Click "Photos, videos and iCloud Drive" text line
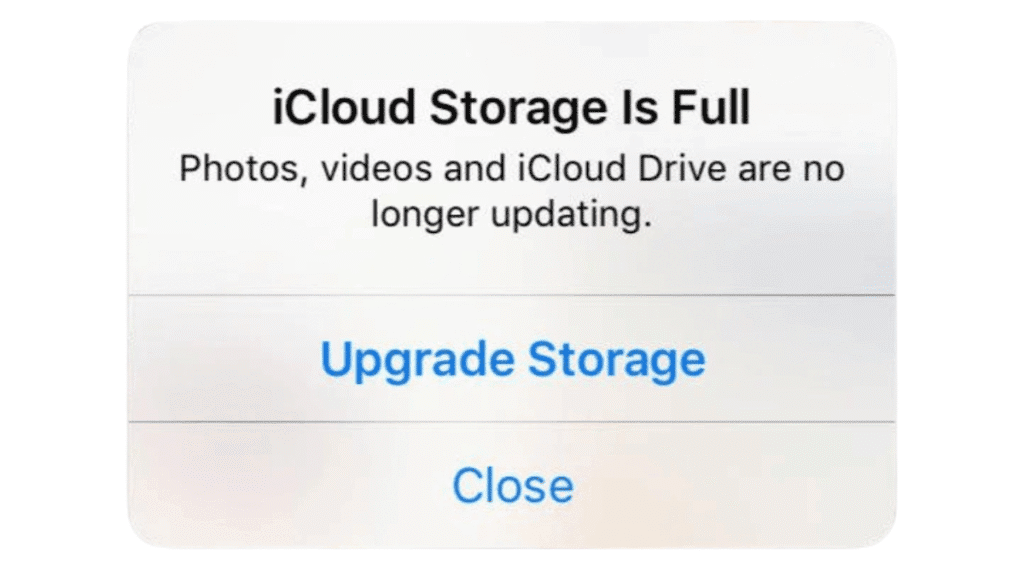The width and height of the screenshot is (1024, 576). click(x=453, y=169)
